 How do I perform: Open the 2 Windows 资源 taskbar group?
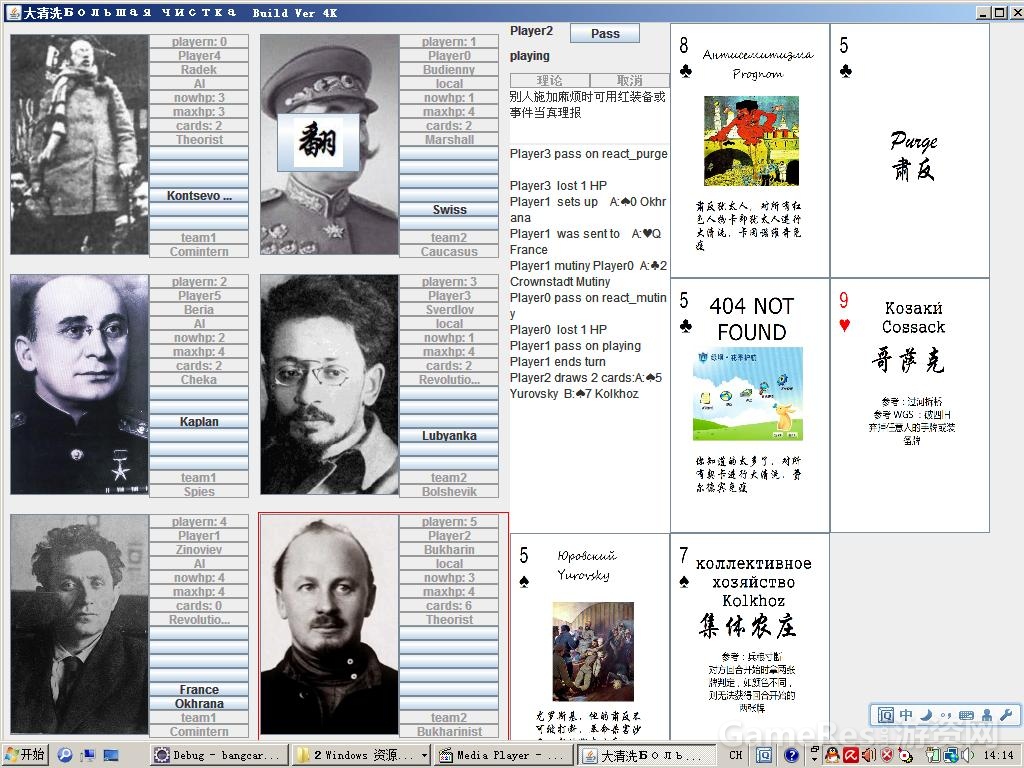tap(360, 755)
